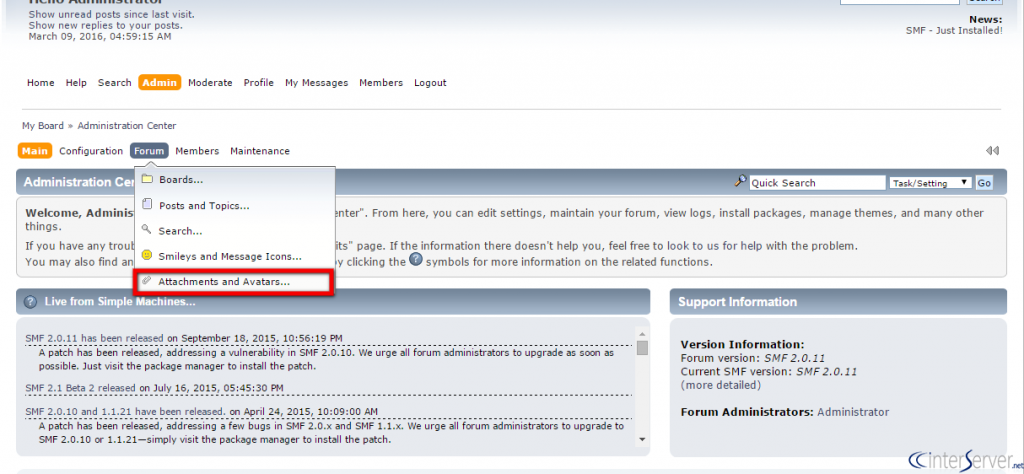
Task: Click the smiley face icon
Action: 148,256
